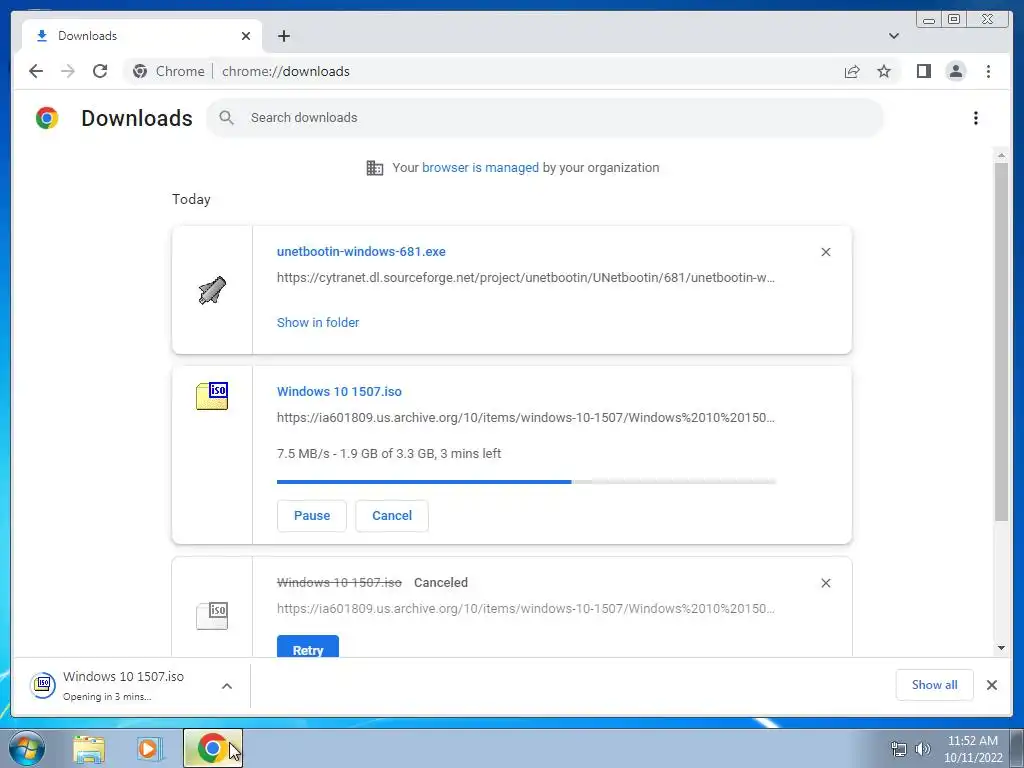Click the unetbootin plane file icon
The height and width of the screenshot is (768, 1024).
pyautogui.click(x=212, y=290)
